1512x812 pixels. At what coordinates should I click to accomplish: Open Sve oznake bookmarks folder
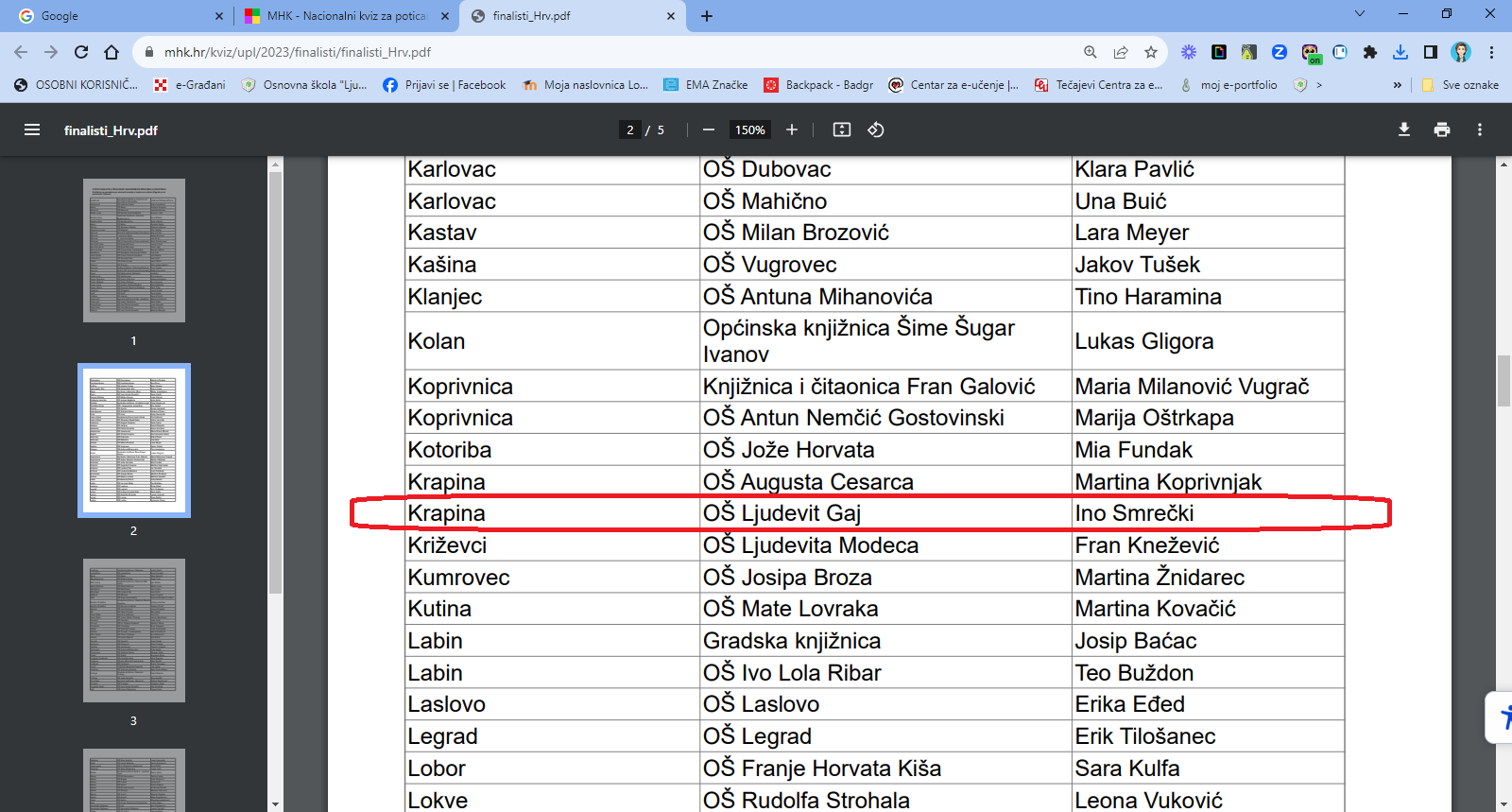(x=1461, y=85)
